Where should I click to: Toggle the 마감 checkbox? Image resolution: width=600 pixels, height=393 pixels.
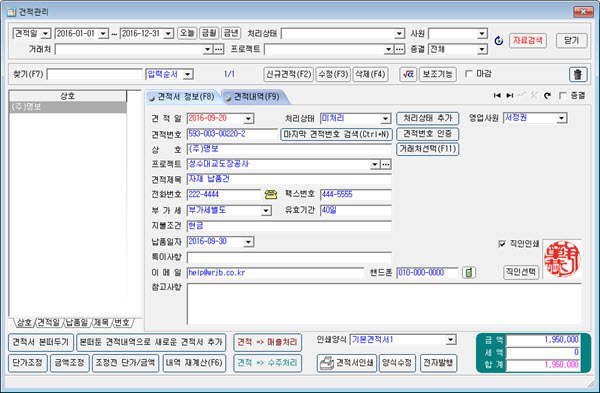point(469,73)
